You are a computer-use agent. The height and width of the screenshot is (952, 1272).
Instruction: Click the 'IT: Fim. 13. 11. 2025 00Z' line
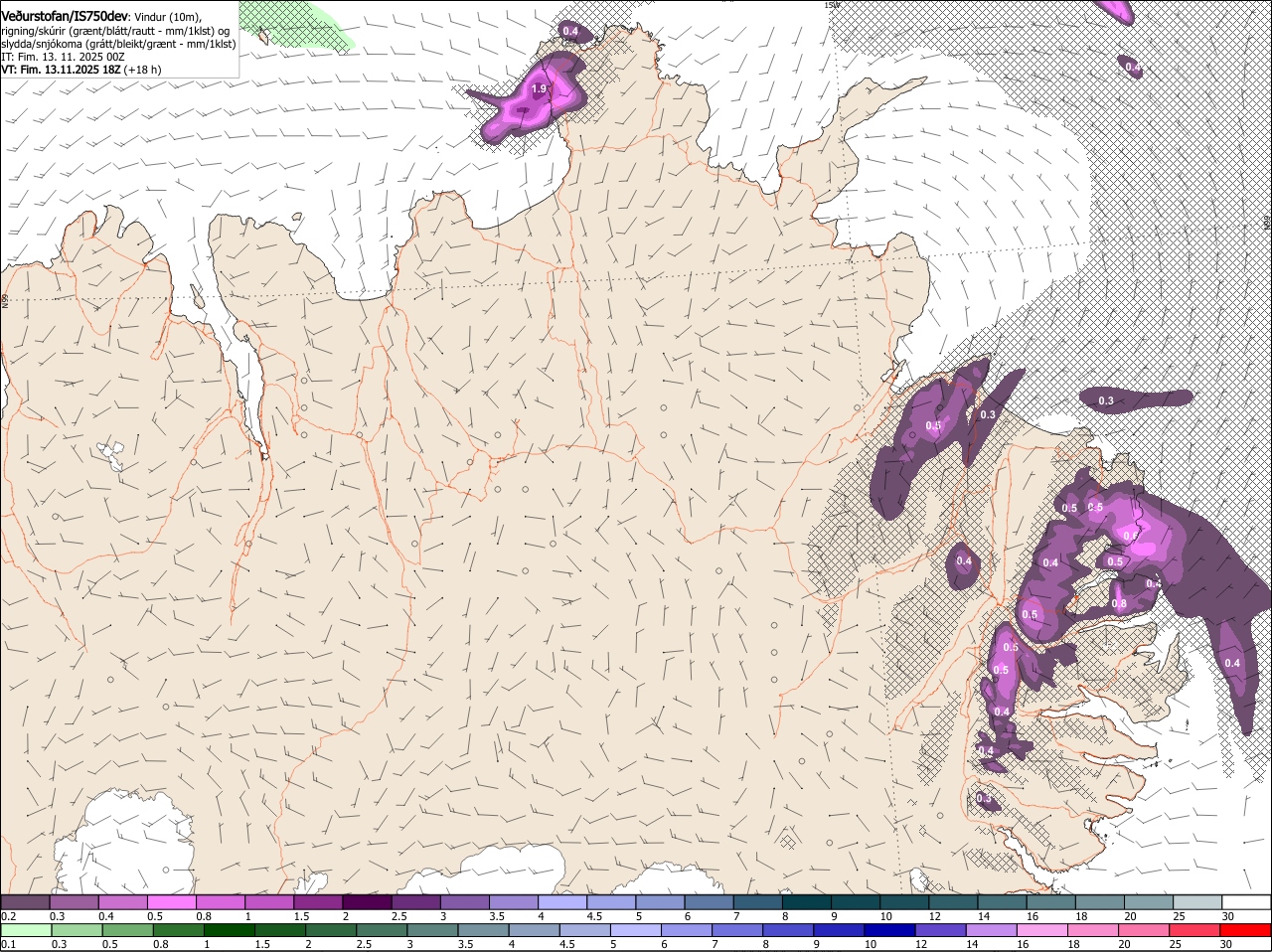(63, 57)
